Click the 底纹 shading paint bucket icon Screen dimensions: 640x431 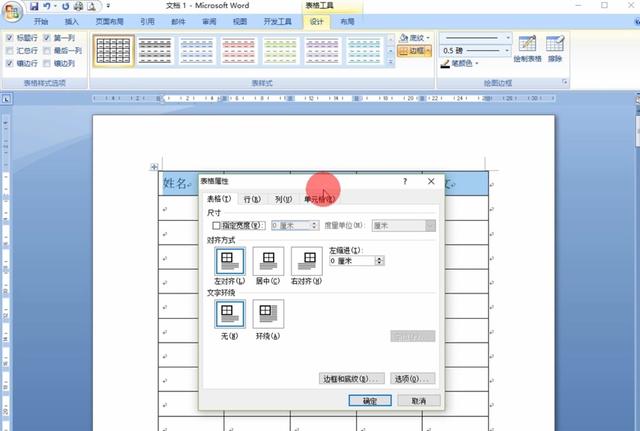pyautogui.click(x=404, y=38)
